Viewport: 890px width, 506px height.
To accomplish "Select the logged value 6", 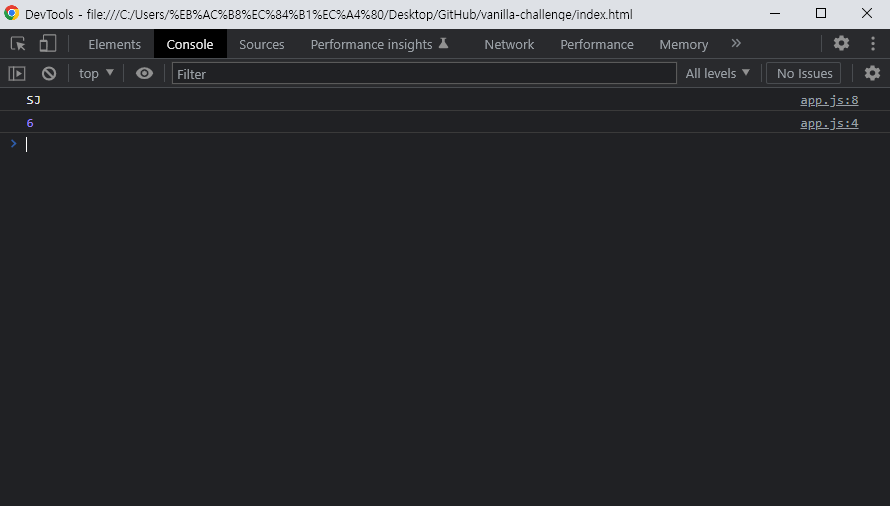I will (30, 123).
